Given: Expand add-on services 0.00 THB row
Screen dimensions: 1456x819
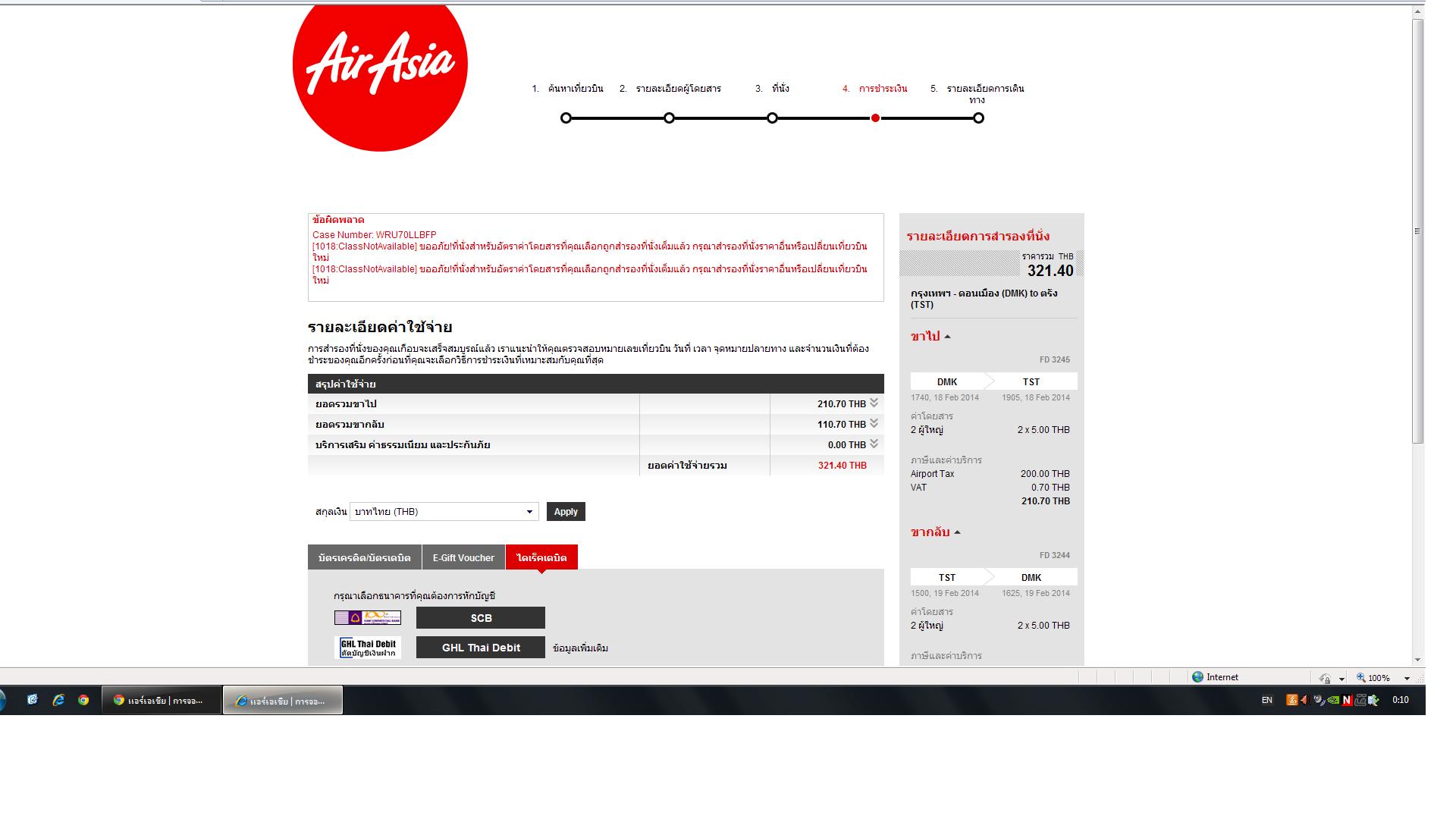Looking at the screenshot, I should (x=874, y=444).
